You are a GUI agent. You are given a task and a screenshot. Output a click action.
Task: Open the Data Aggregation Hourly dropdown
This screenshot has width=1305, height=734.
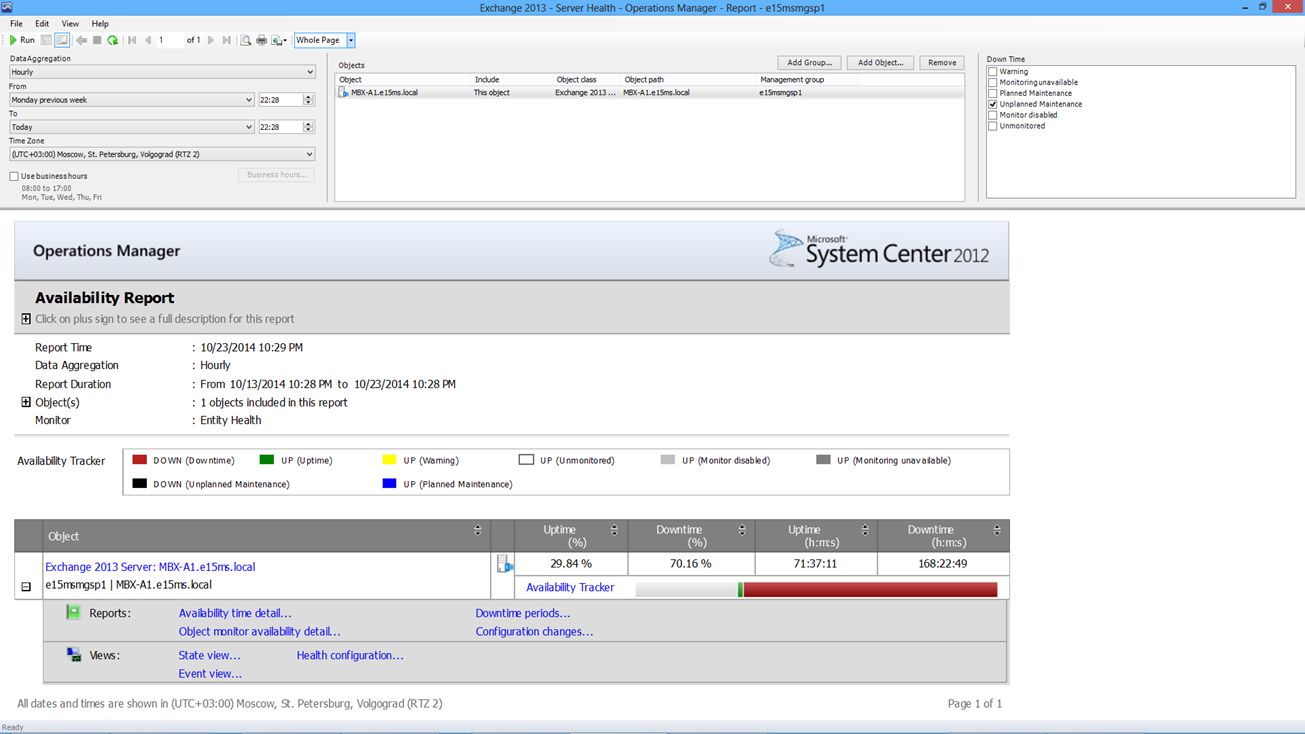tap(162, 72)
